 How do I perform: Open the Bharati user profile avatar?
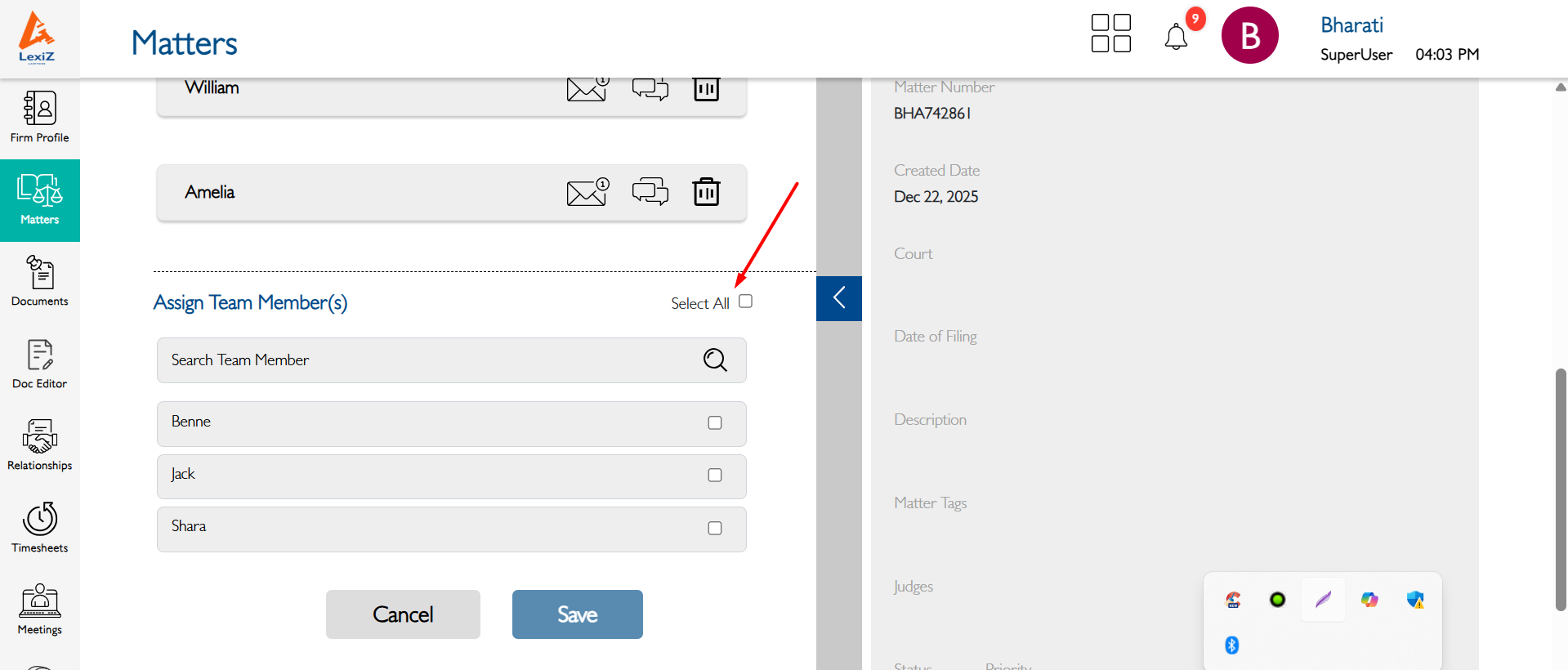tap(1249, 36)
